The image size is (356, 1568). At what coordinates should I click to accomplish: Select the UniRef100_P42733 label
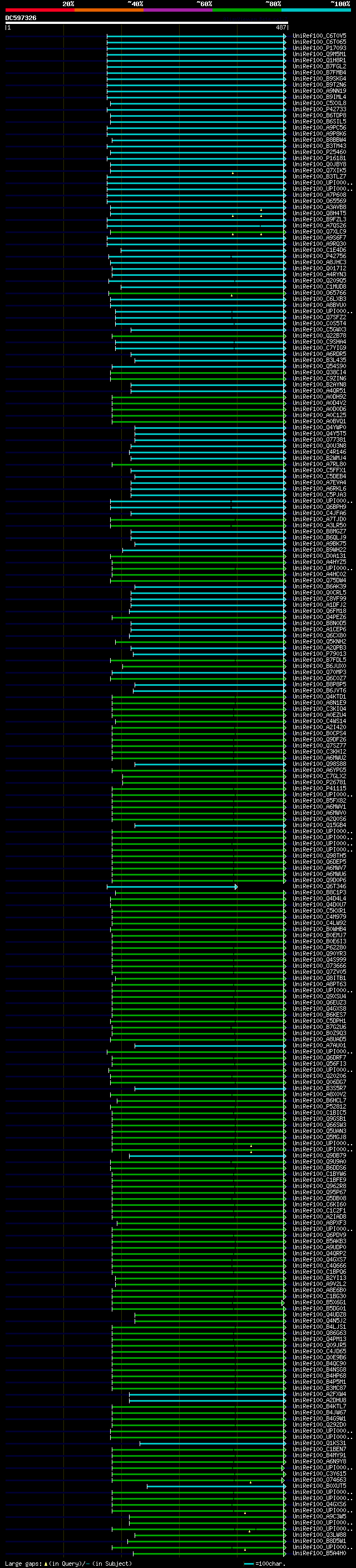pyautogui.click(x=319, y=110)
